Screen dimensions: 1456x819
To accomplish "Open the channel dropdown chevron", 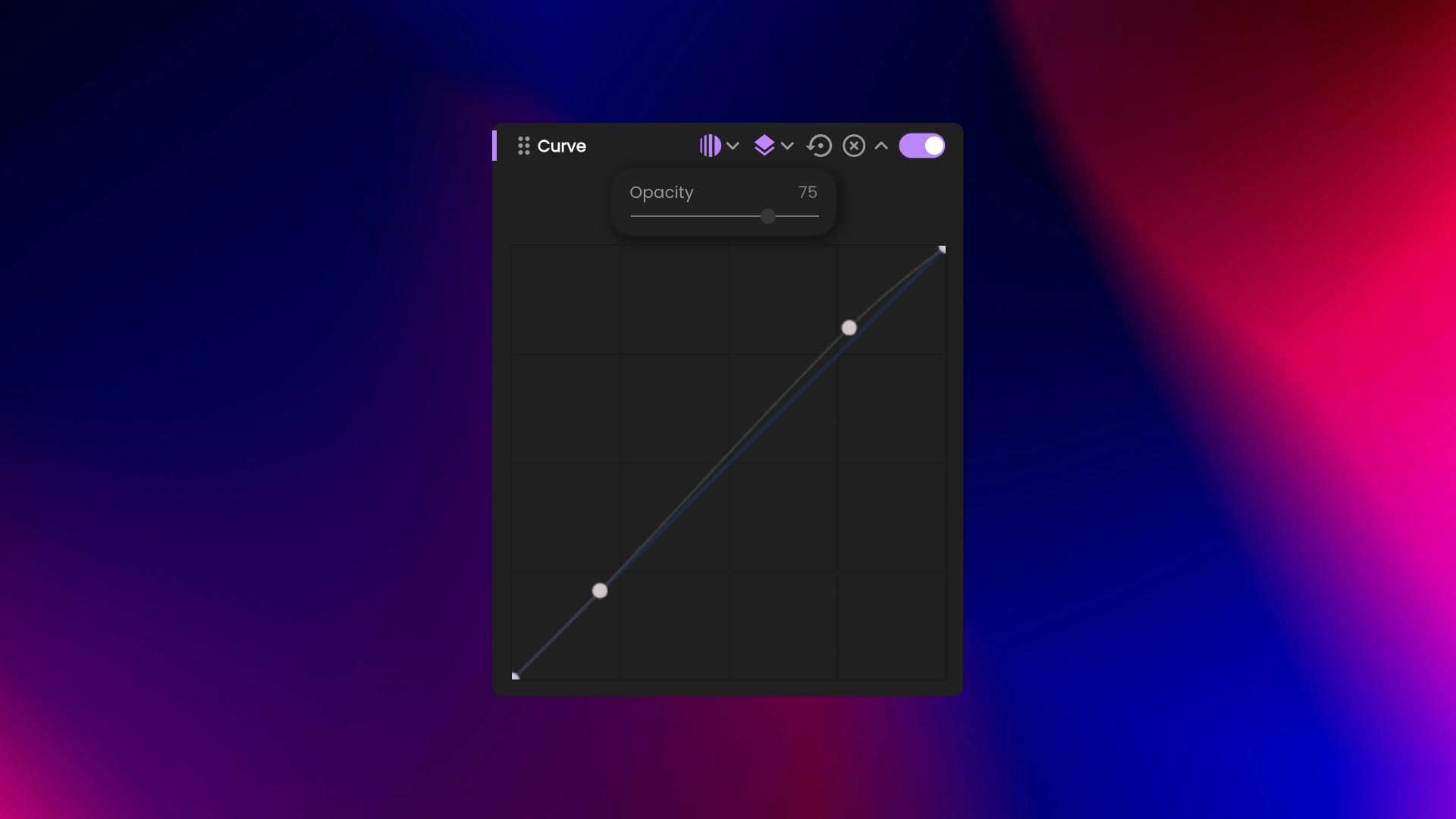I will tap(733, 146).
